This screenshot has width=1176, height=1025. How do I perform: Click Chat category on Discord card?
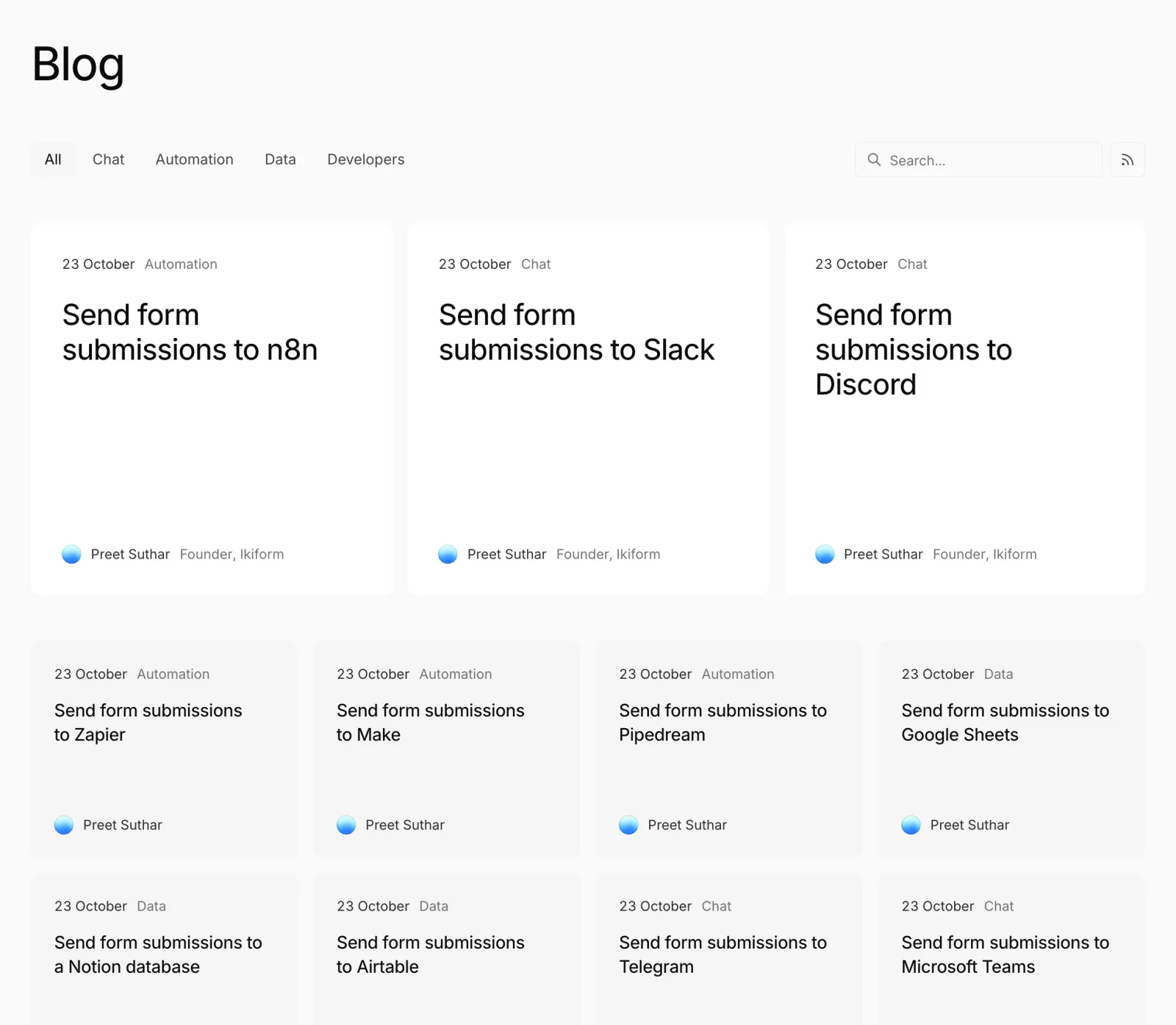pyautogui.click(x=912, y=264)
